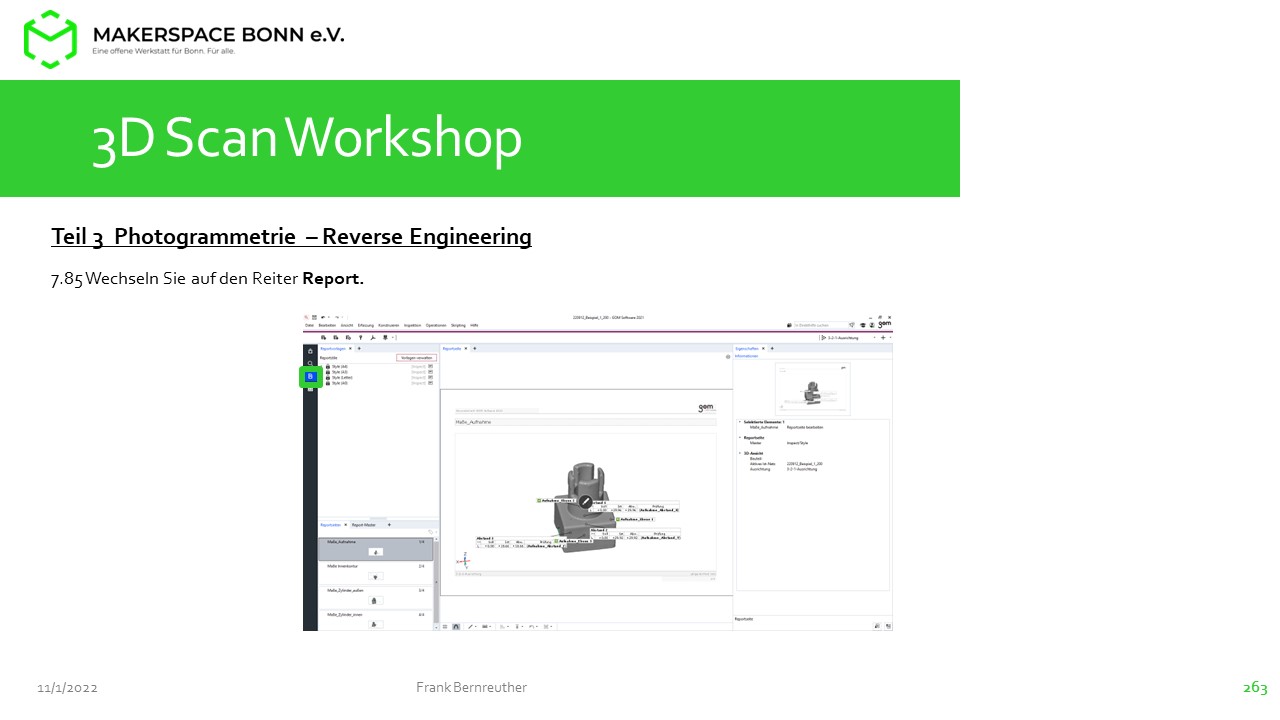Click the user account icon near gom logo

[x=872, y=325]
